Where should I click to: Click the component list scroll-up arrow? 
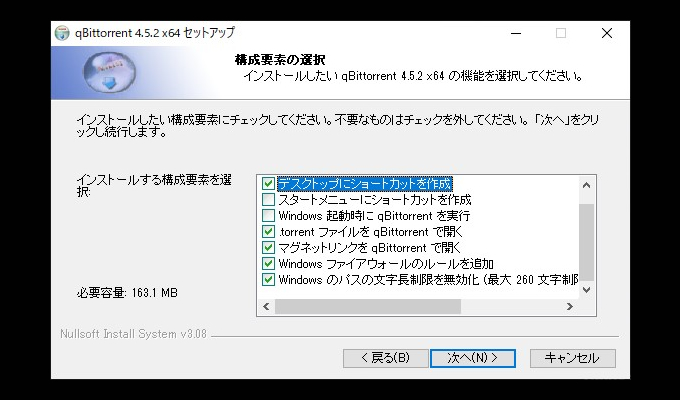coord(587,185)
